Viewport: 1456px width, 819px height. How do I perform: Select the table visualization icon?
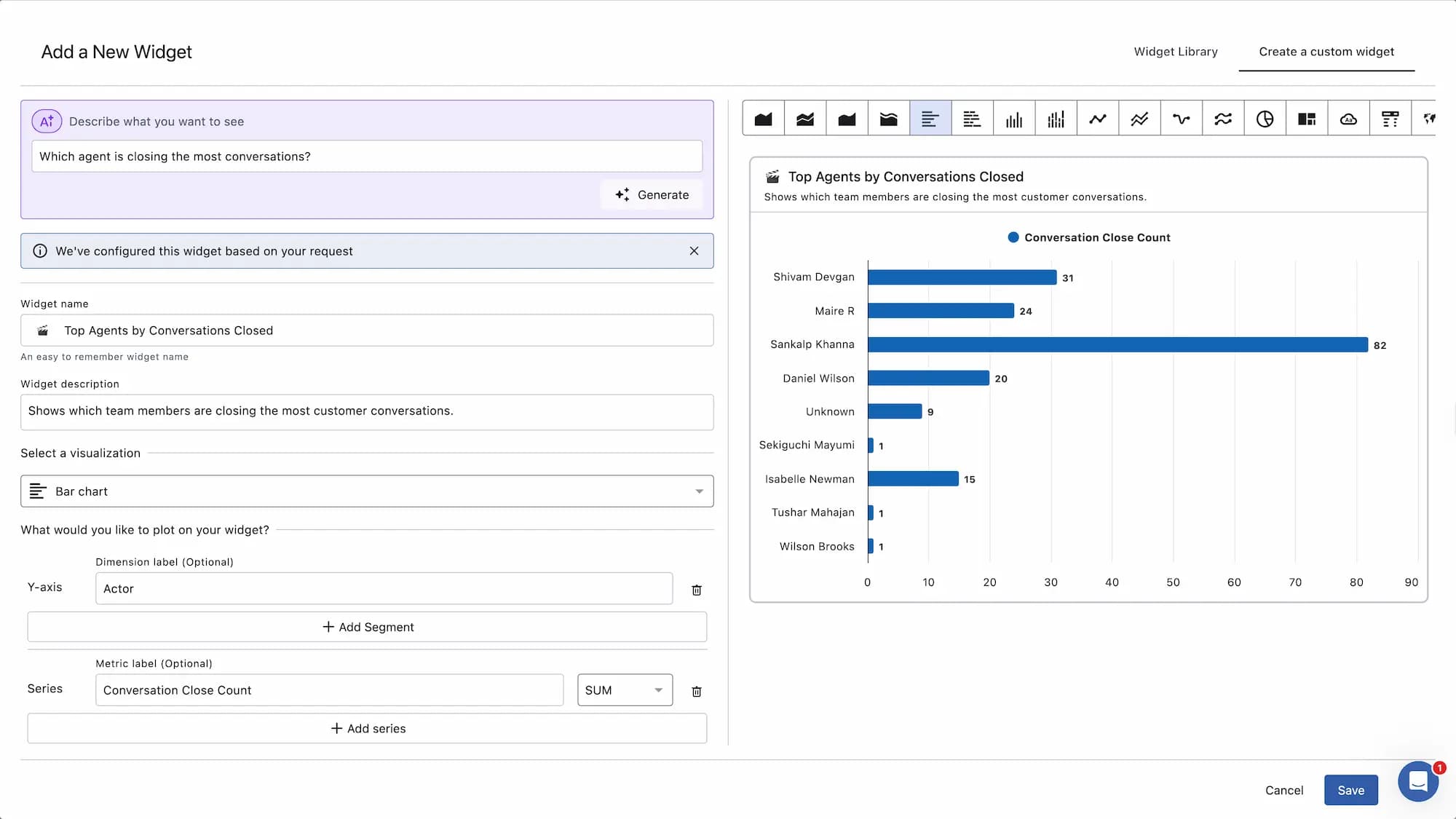click(1390, 119)
